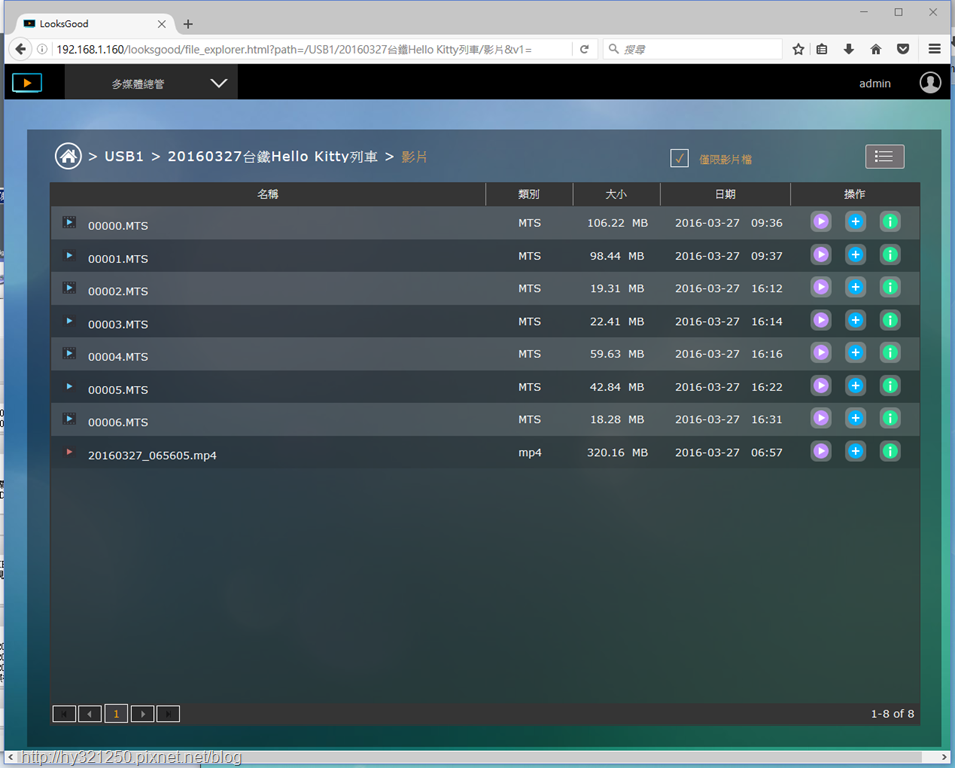Go to home folder via house icon
Viewport: 955px width, 768px height.
point(68,157)
